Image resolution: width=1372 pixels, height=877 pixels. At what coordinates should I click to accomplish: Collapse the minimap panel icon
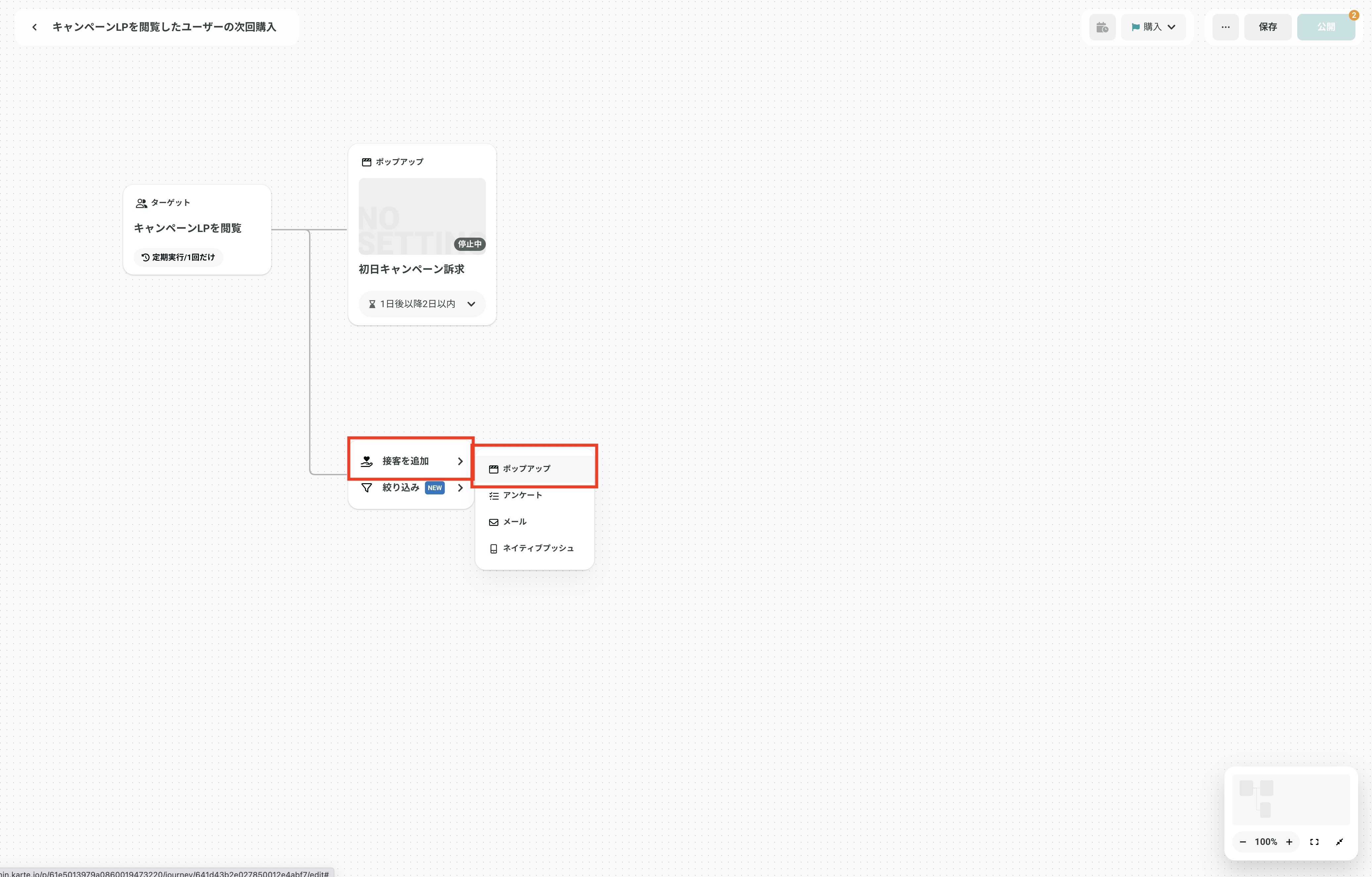[x=1339, y=842]
